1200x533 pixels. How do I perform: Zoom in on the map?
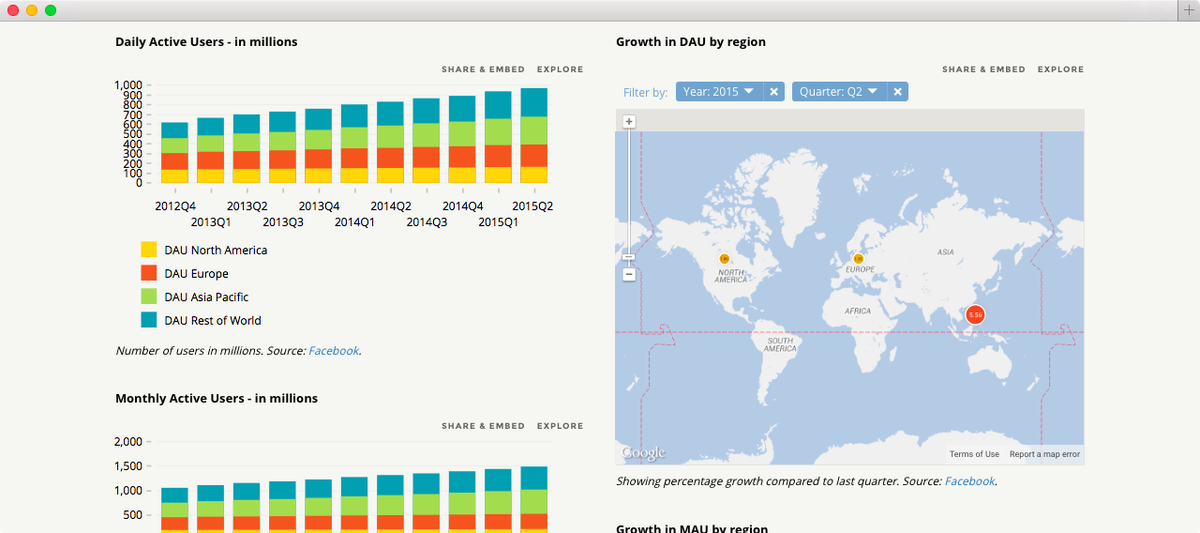coord(629,122)
